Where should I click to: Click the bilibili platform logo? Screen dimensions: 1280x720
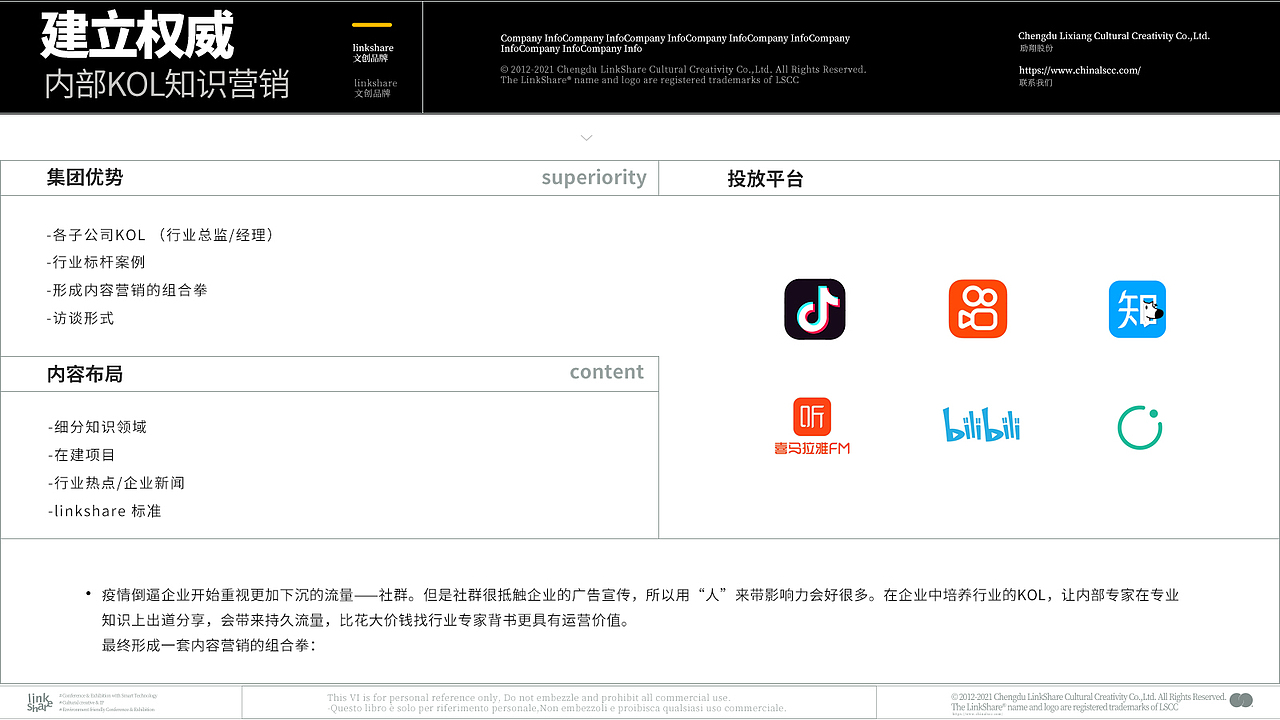tap(980, 424)
